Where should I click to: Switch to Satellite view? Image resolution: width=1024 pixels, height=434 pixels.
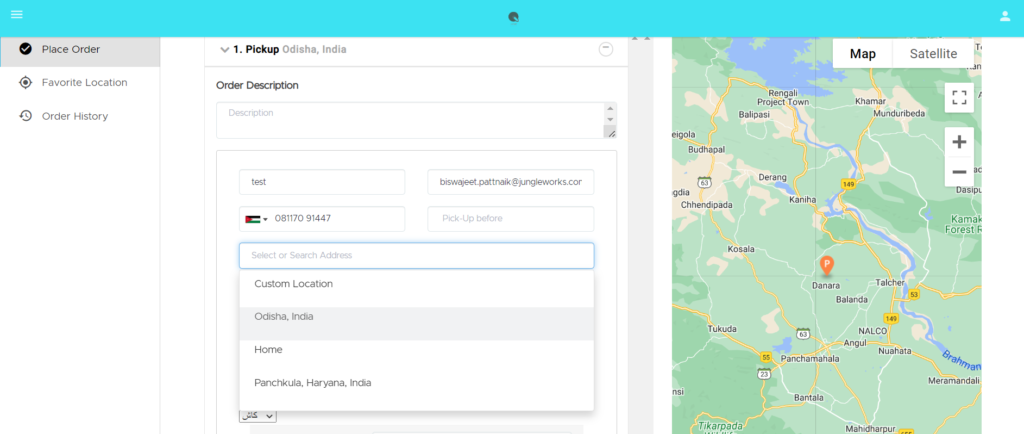[933, 54]
